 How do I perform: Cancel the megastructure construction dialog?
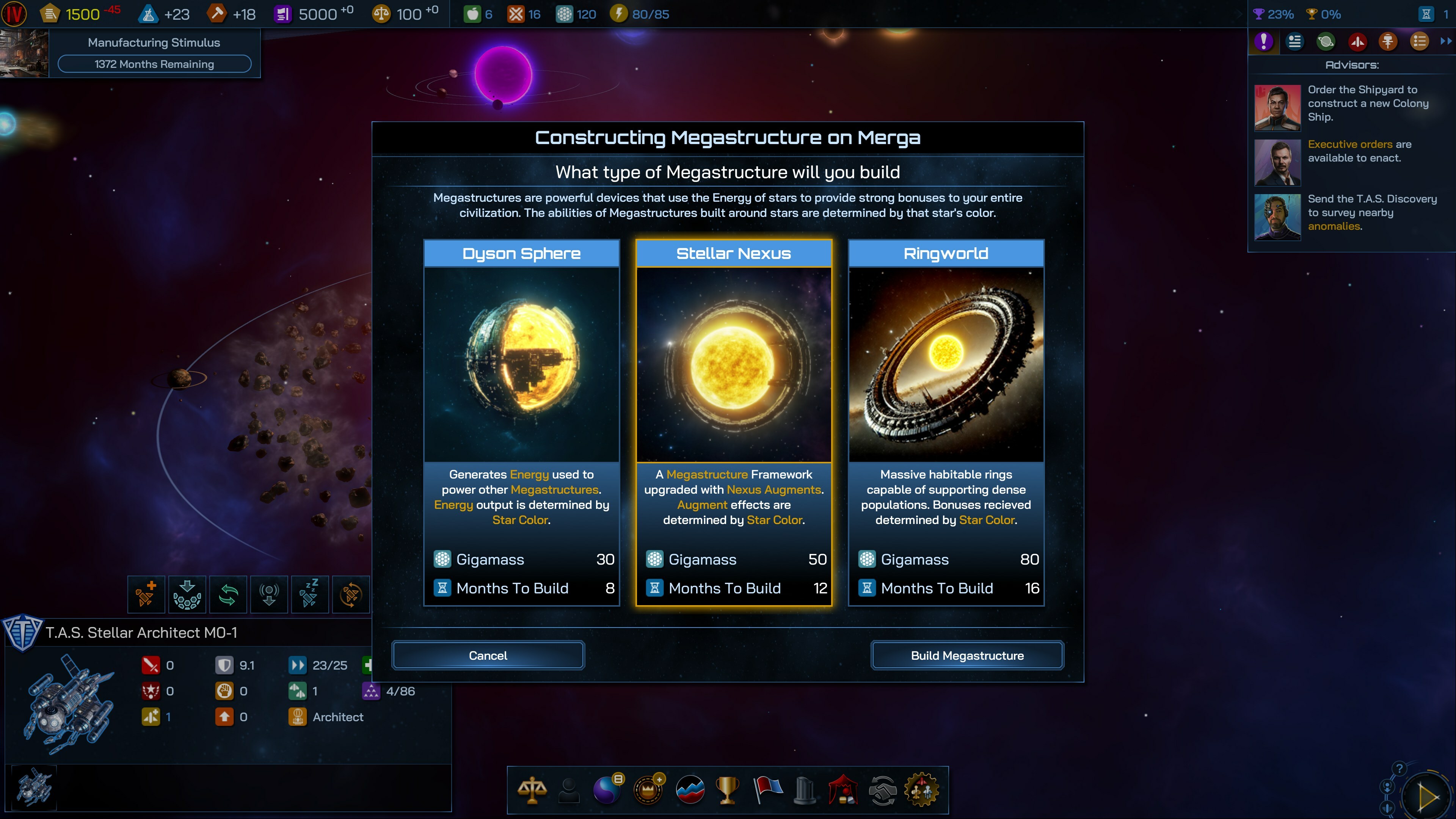(488, 655)
